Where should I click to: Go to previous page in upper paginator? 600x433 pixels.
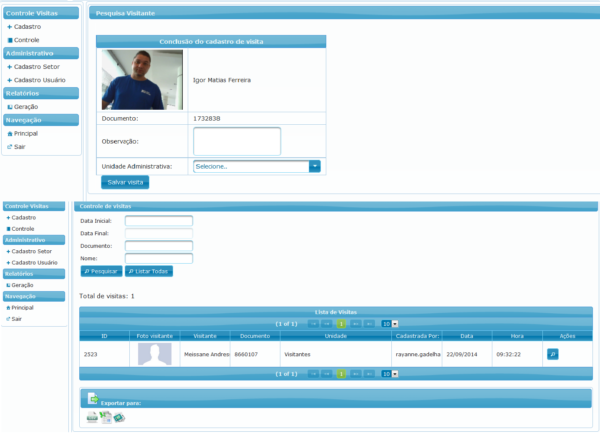[327, 324]
